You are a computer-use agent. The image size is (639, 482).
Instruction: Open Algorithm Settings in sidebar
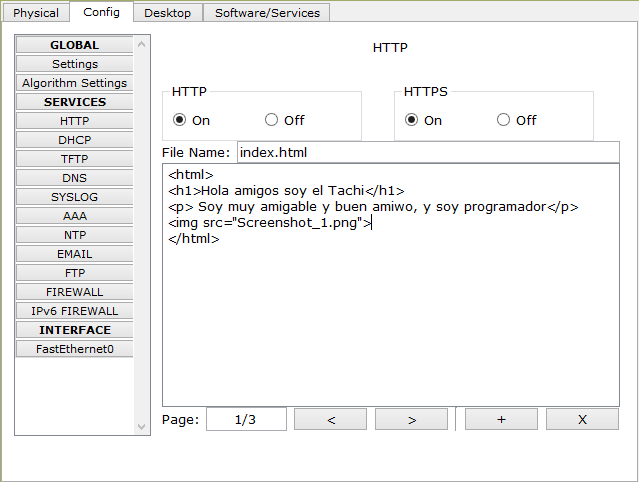75,83
